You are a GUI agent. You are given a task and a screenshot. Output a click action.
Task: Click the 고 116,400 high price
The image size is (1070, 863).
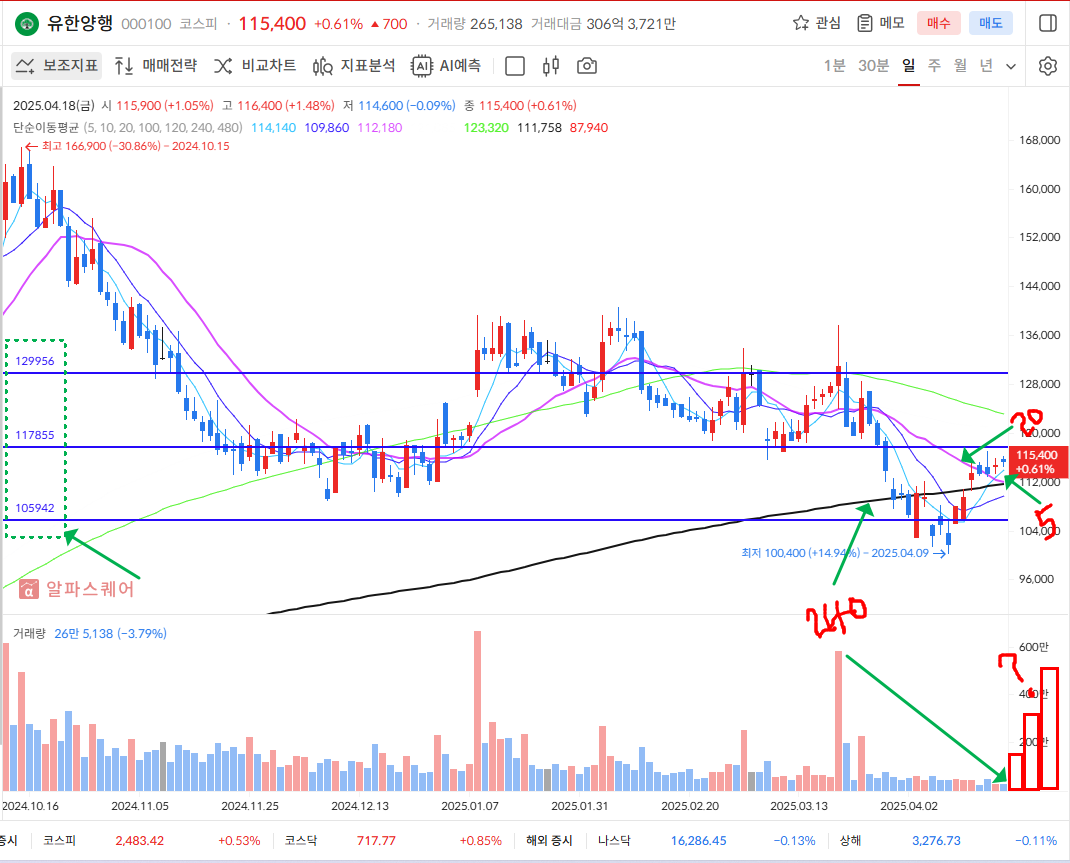(278, 106)
